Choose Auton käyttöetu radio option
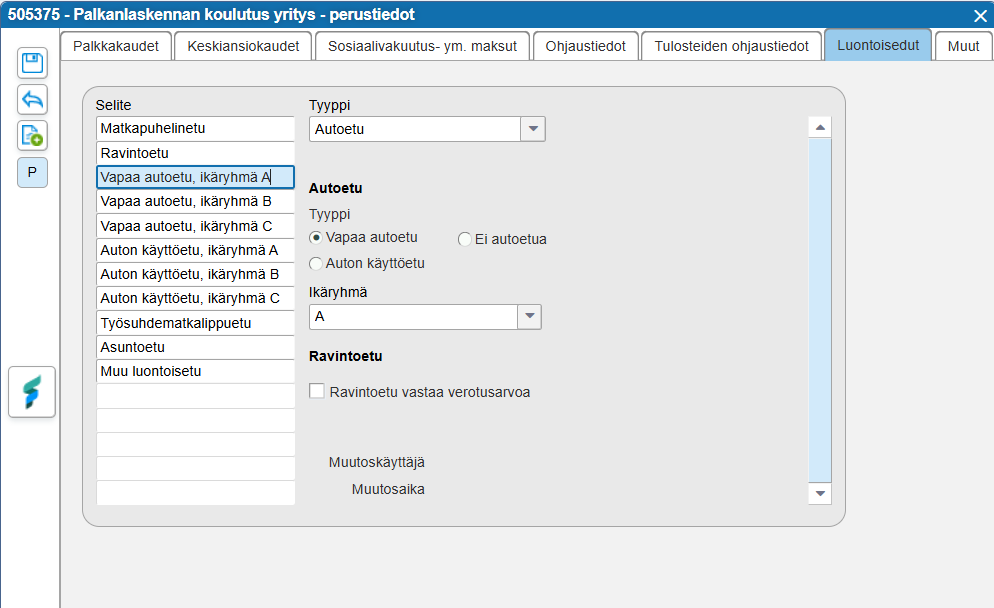The image size is (994, 608). 316,263
